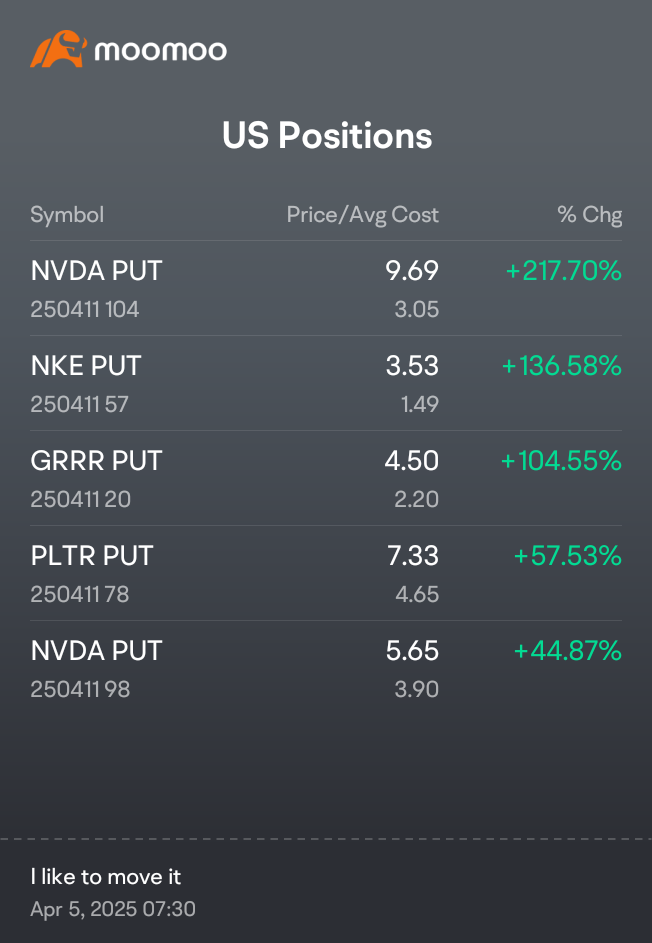The width and height of the screenshot is (652, 943).
Task: Click GRRR price 4.50
Action: click(x=412, y=461)
